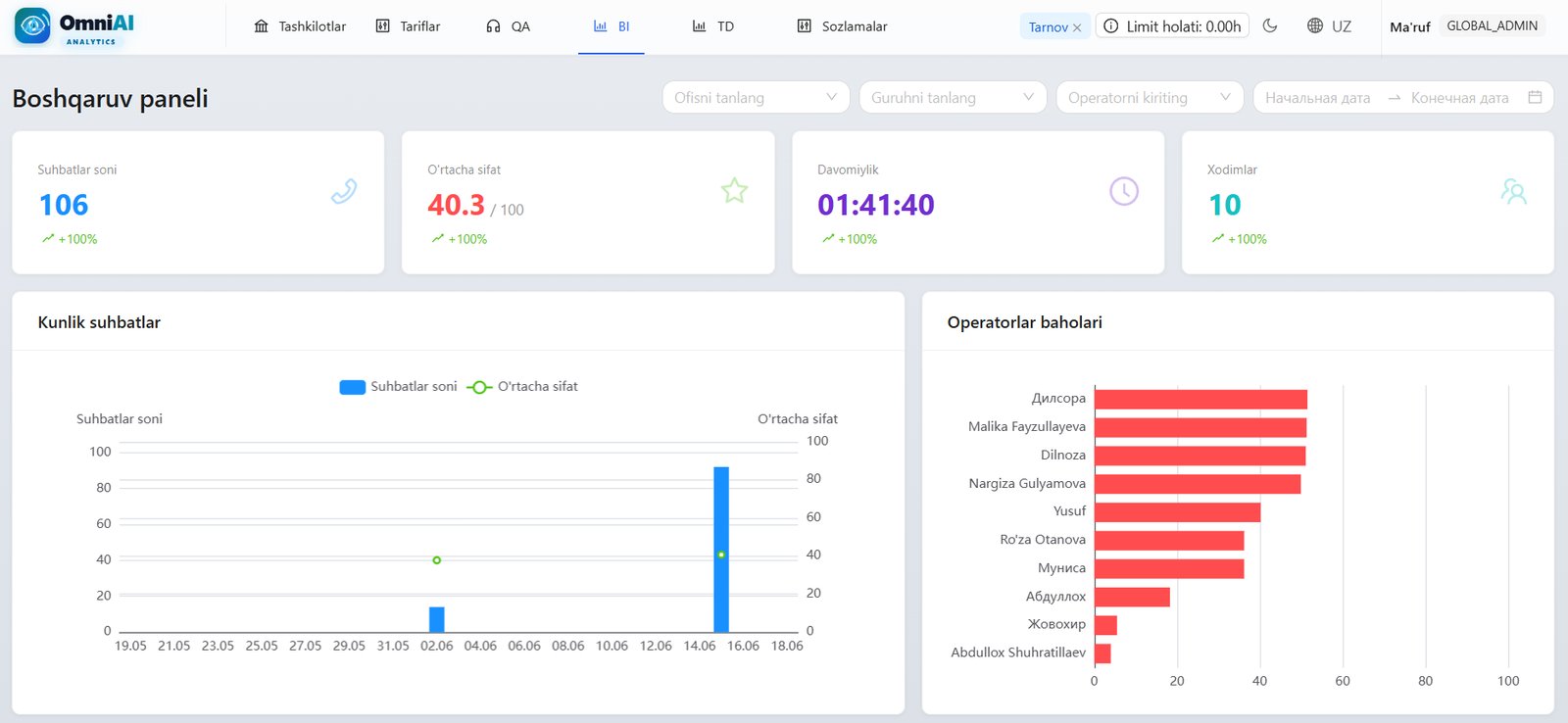Click the bar chart icon beside BI
This screenshot has height=723, width=1568.
pos(600,26)
